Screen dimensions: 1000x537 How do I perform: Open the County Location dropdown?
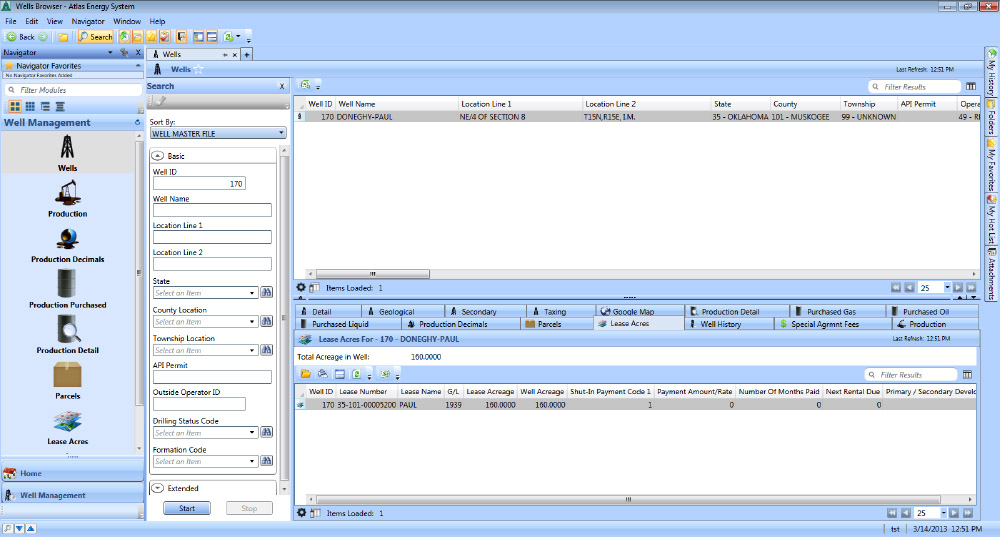tap(252, 321)
